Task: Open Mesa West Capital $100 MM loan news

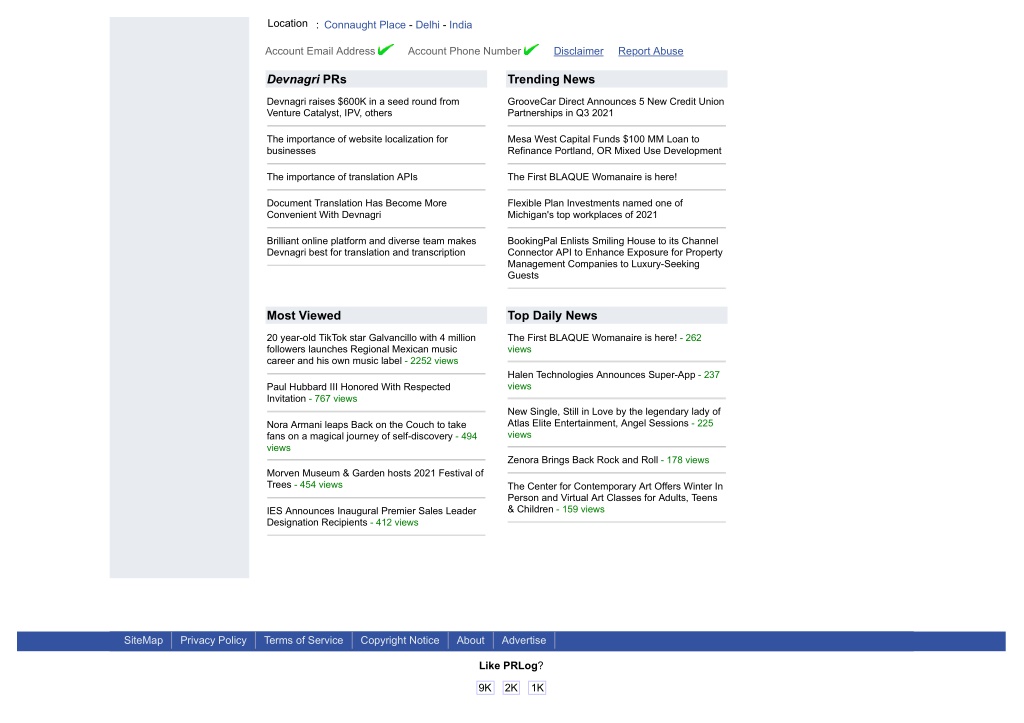Action: [615, 145]
